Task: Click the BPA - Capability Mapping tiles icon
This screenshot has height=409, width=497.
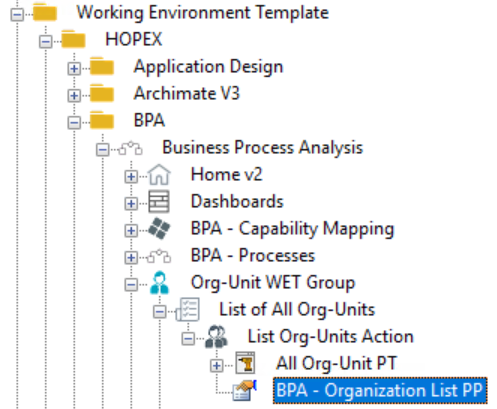Action: [159, 229]
